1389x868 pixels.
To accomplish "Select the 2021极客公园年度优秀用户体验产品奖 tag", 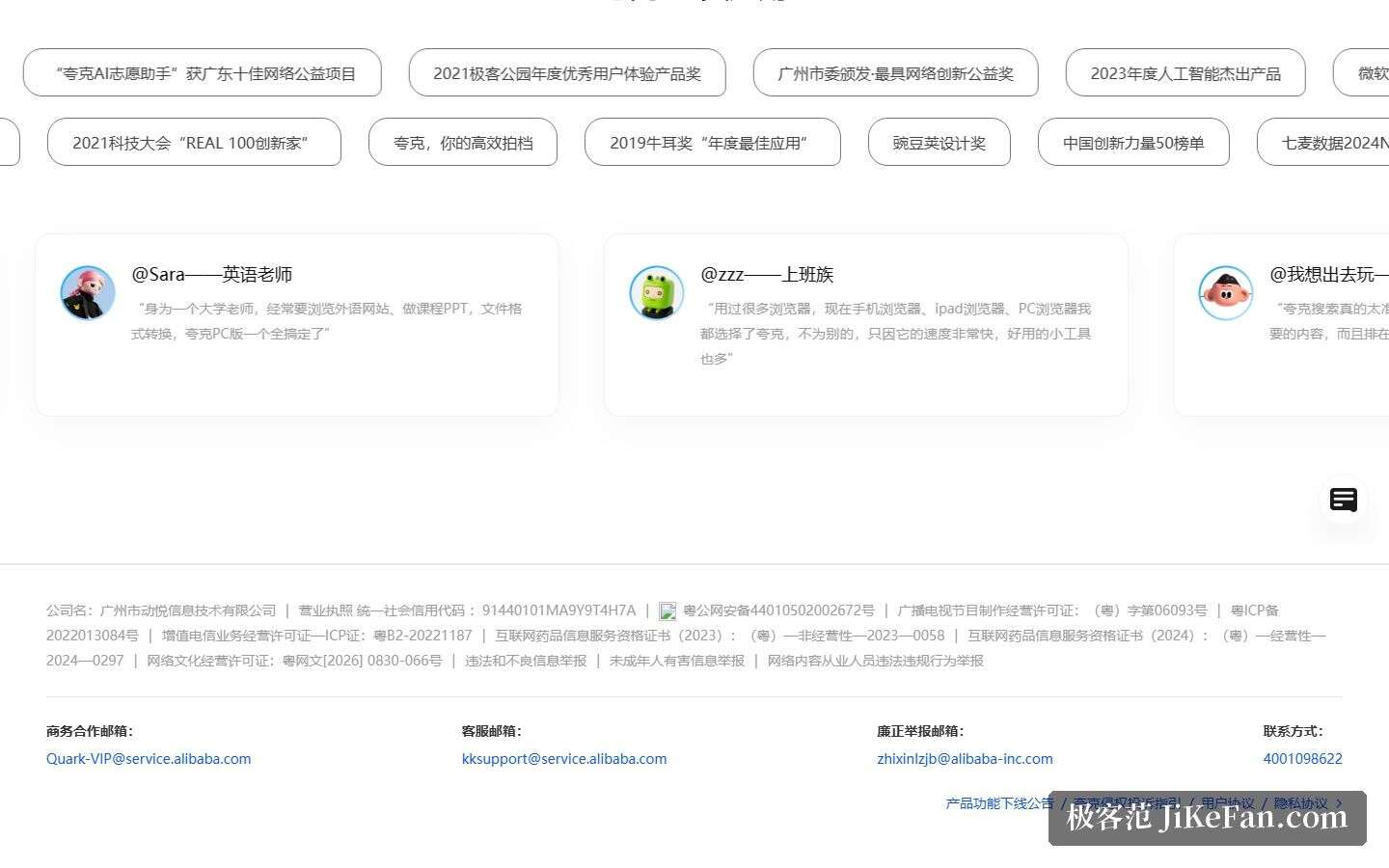I will pyautogui.click(x=567, y=73).
